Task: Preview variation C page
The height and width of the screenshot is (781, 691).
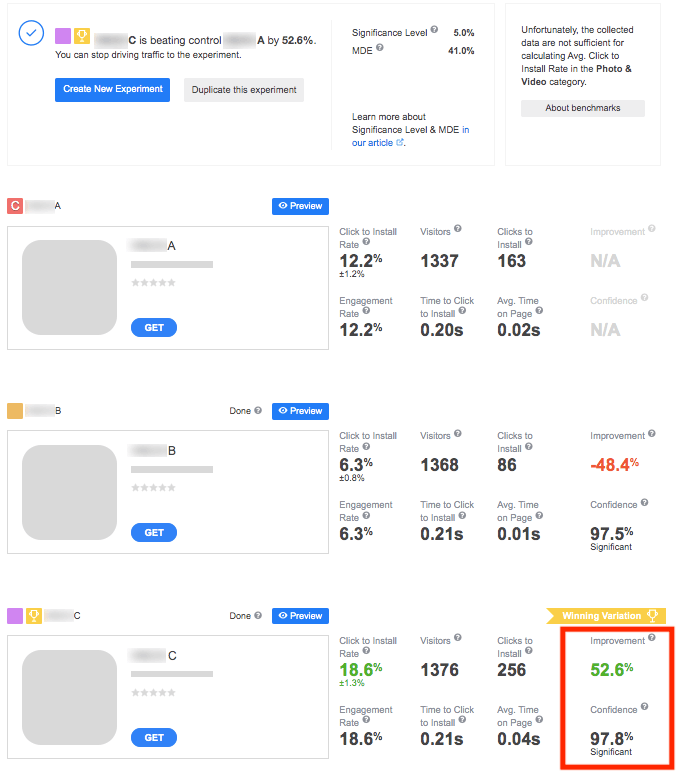Action: coord(300,616)
